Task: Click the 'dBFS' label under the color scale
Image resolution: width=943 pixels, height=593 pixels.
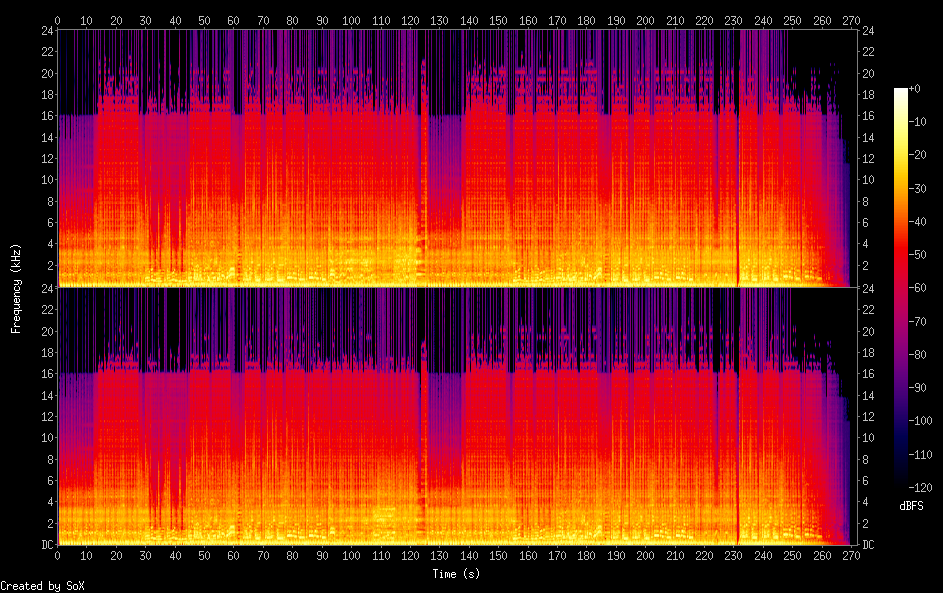Action: (911, 506)
